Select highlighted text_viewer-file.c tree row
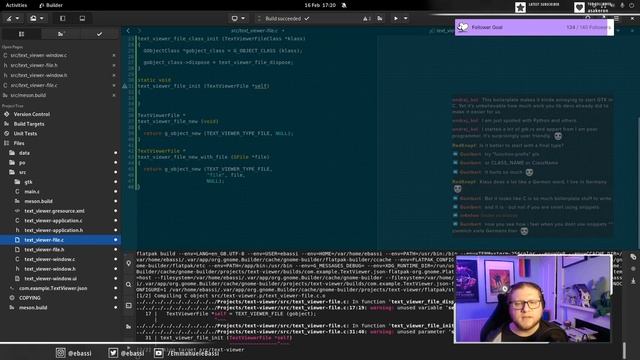Viewport: 640px width, 360px height. [60, 240]
